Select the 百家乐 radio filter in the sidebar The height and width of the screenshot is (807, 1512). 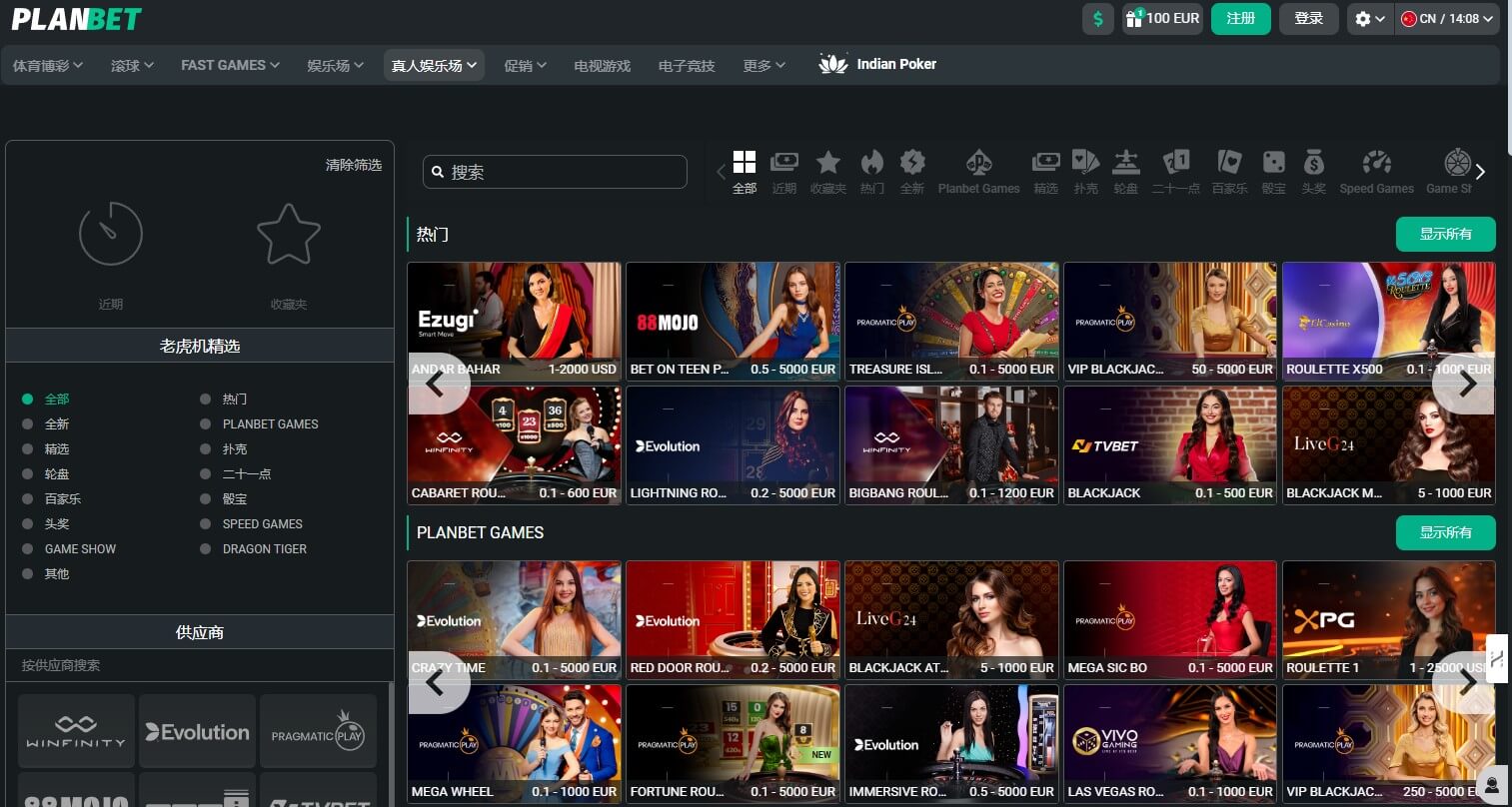tap(28, 498)
